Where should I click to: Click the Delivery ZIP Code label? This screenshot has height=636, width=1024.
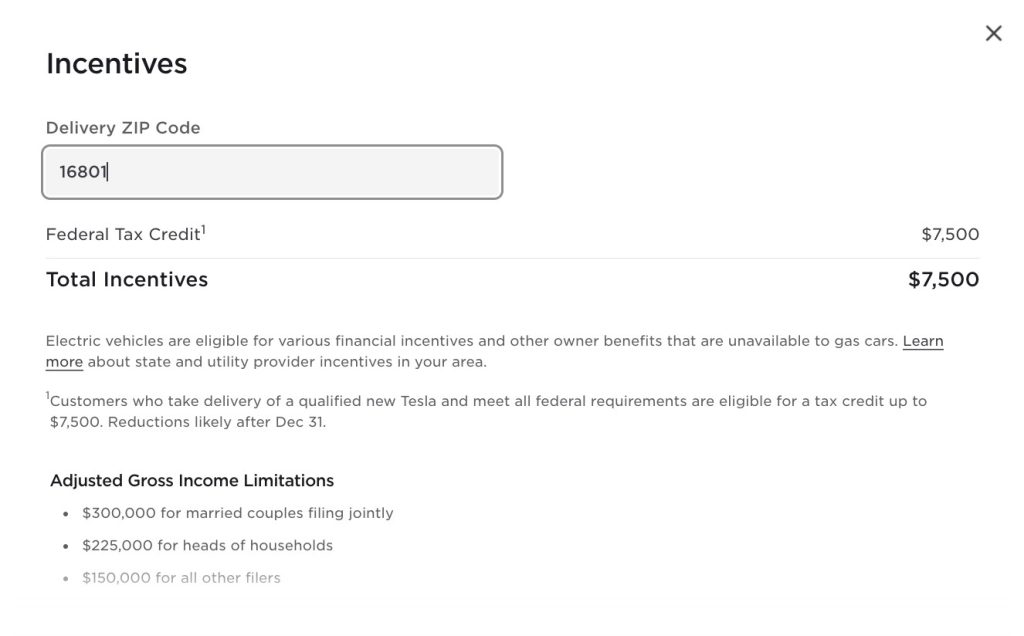tap(123, 128)
